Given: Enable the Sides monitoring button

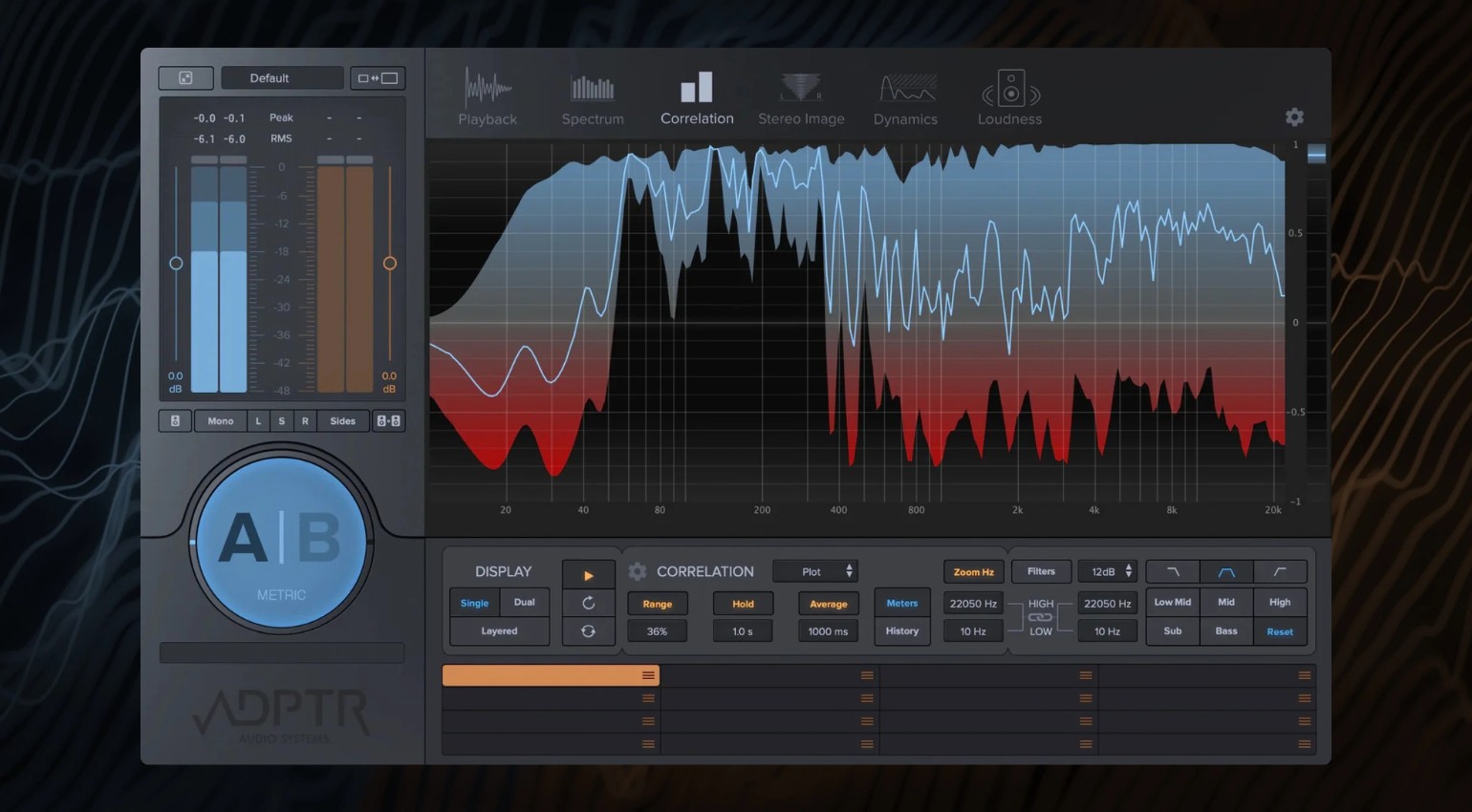Looking at the screenshot, I should coord(342,421).
